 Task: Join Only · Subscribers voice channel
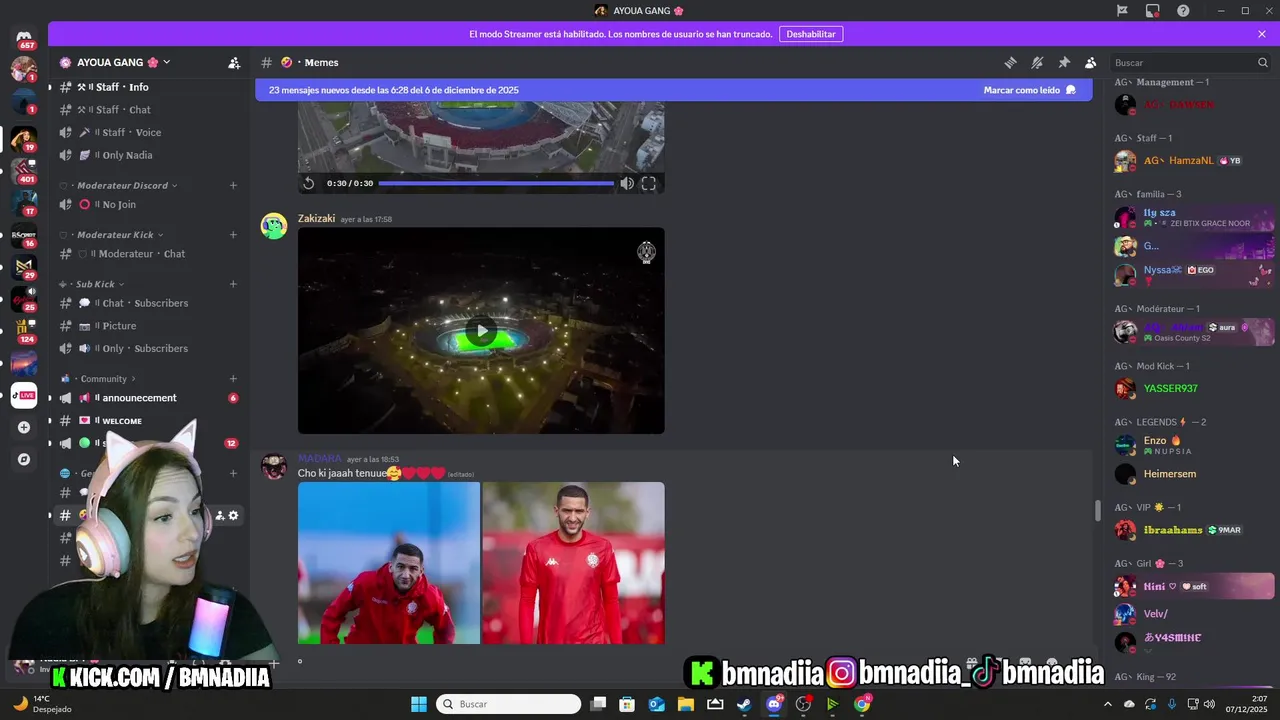click(x=150, y=348)
